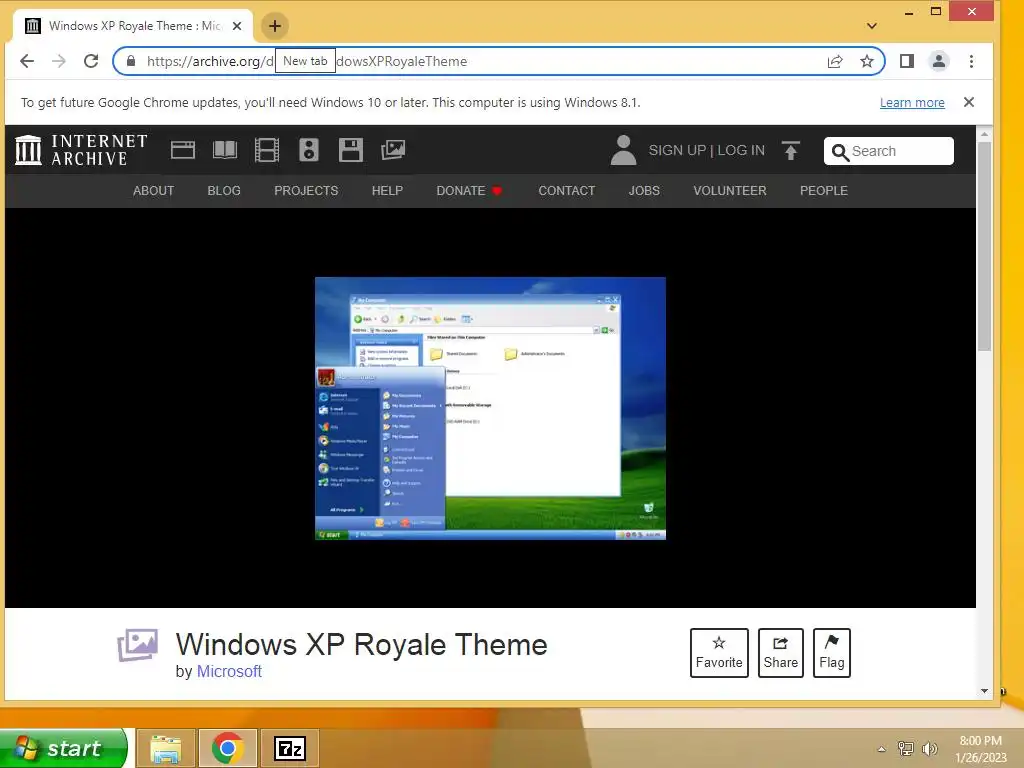Click the Windows XP screenshot preview image
This screenshot has width=1024, height=768.
tap(490, 409)
